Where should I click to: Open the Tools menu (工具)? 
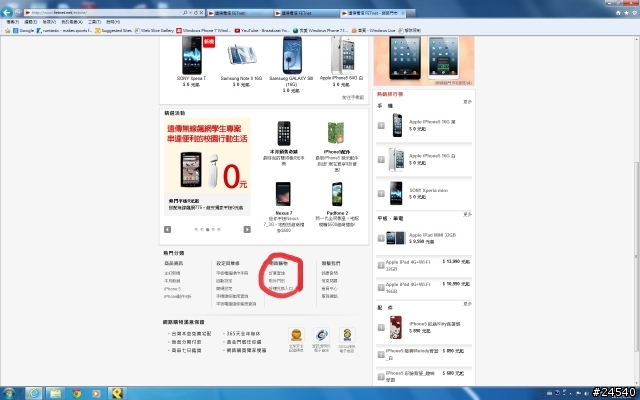pyautogui.click(x=94, y=22)
